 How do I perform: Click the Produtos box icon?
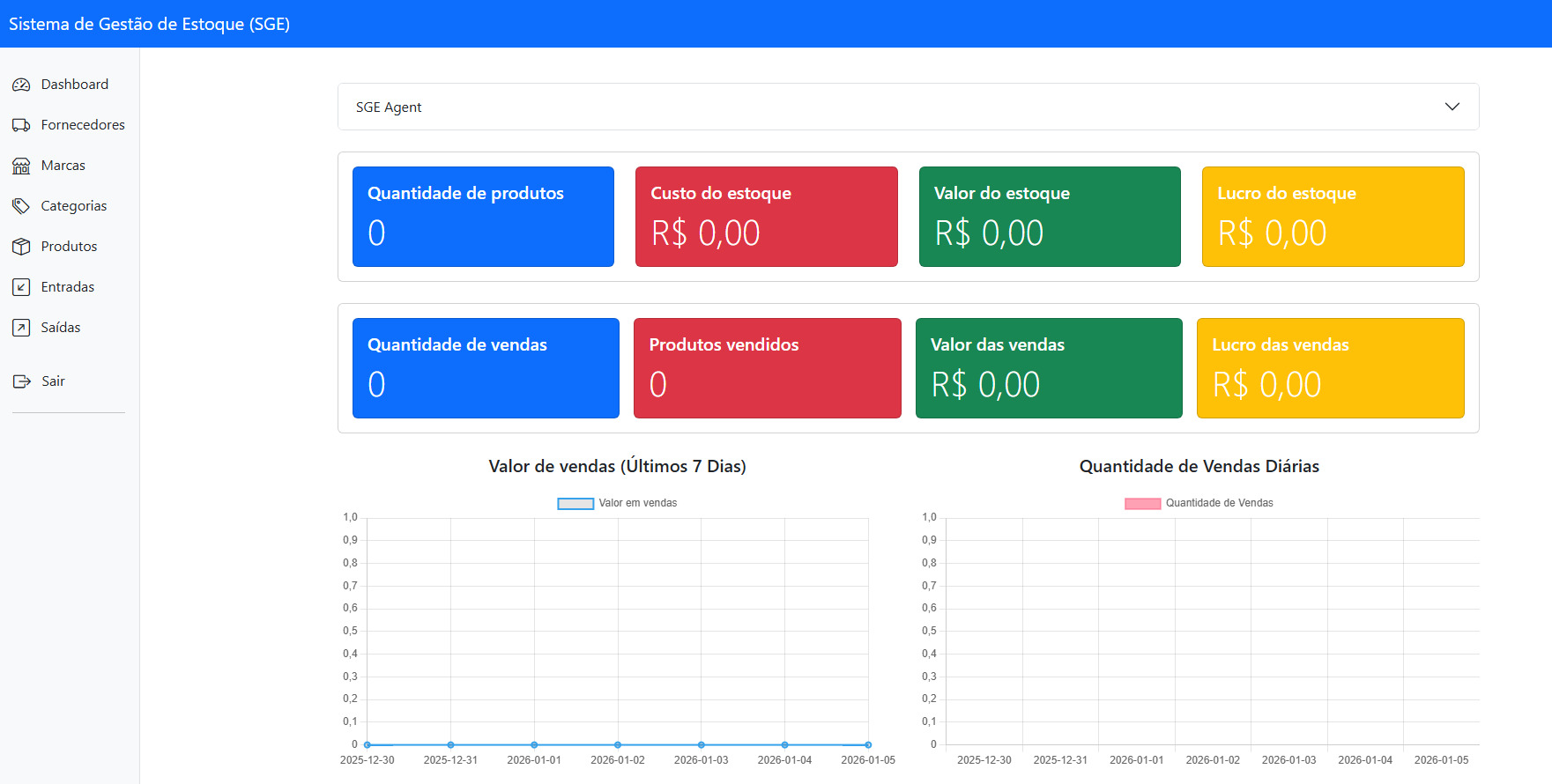[x=21, y=247]
